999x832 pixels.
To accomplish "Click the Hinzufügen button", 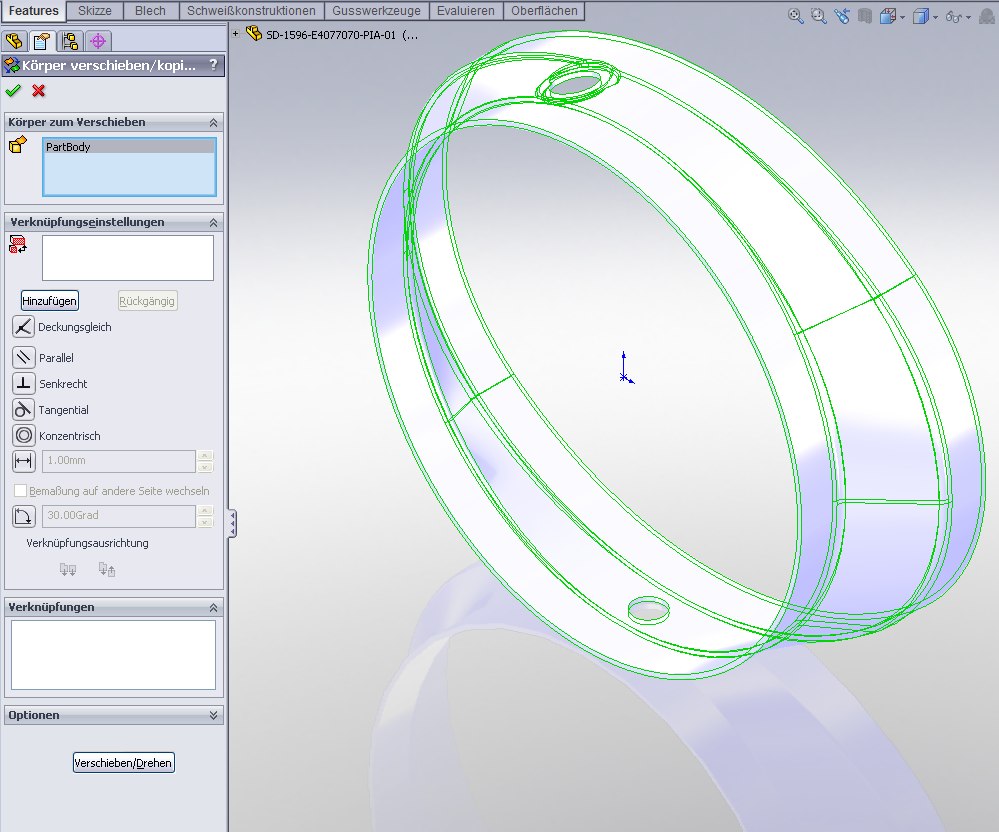I will [49, 301].
